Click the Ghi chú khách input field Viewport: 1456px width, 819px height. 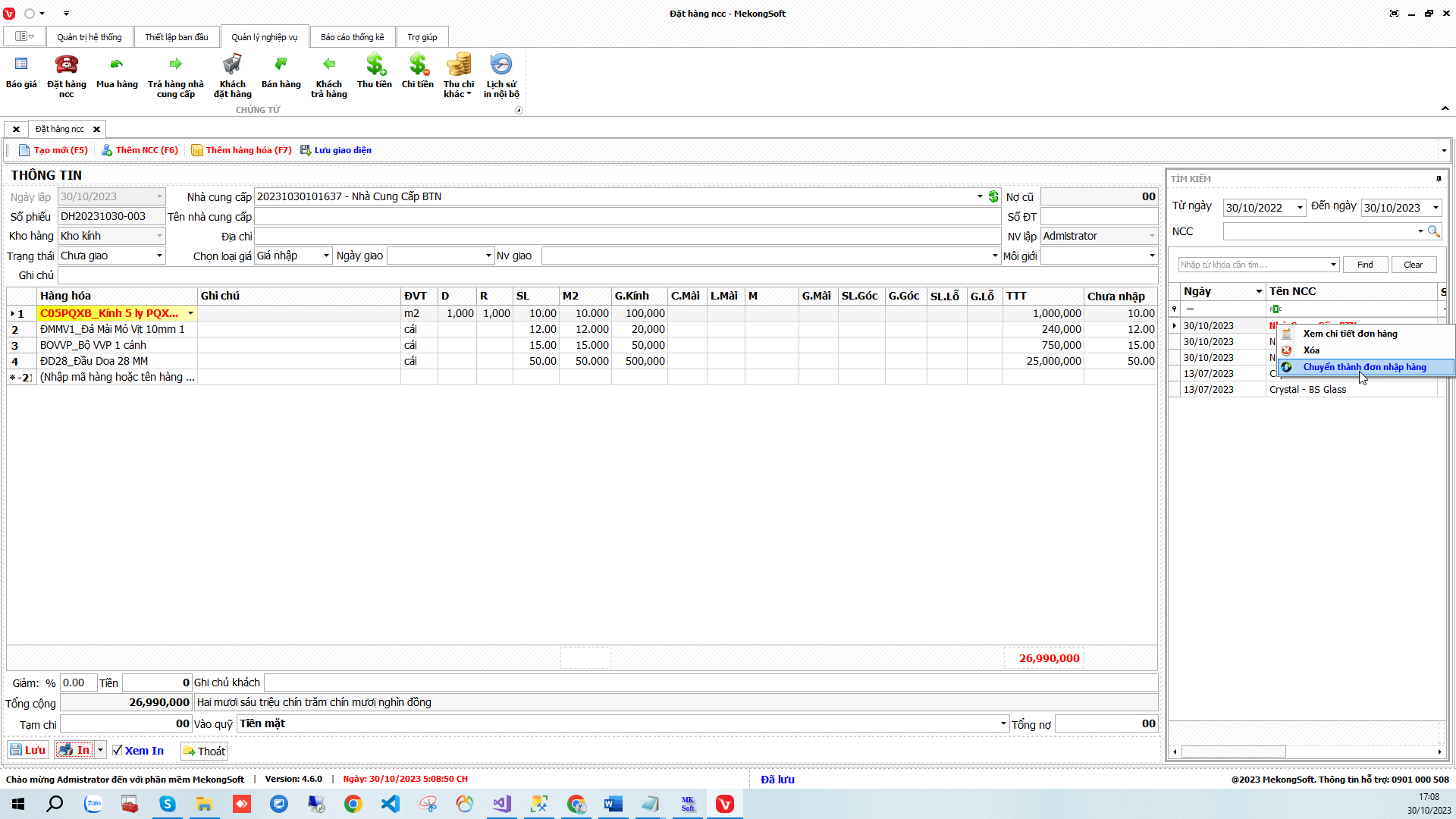[x=710, y=683]
